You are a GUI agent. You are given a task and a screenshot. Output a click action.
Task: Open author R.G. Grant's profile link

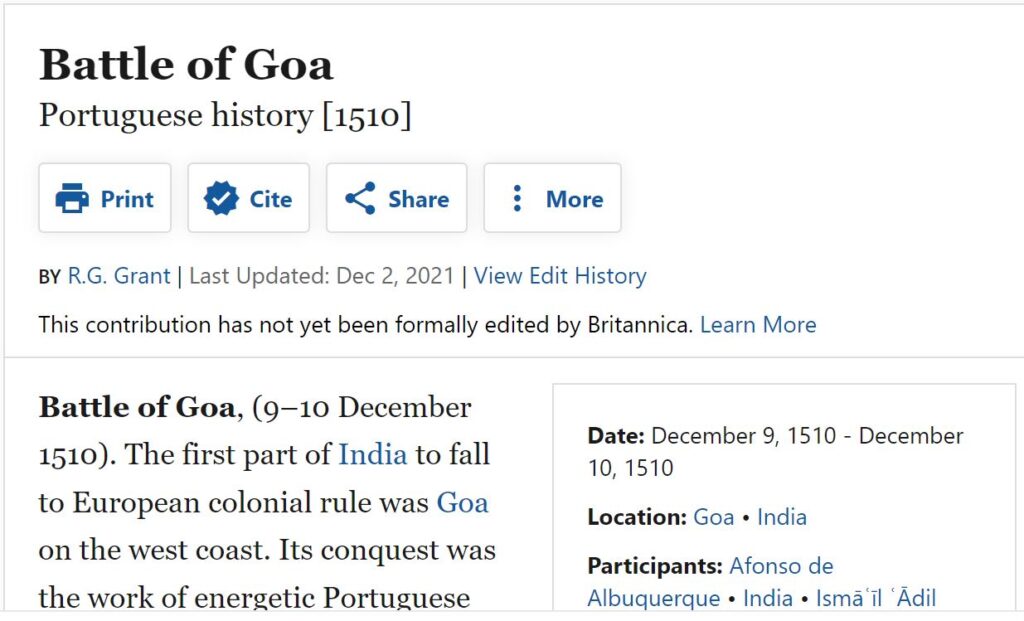pos(119,276)
